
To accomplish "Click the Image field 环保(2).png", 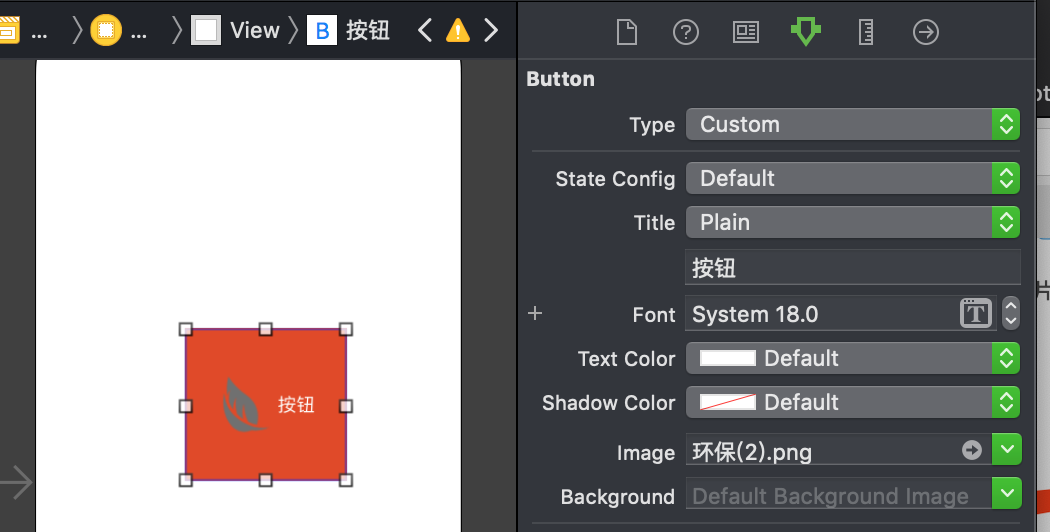I will click(x=838, y=450).
